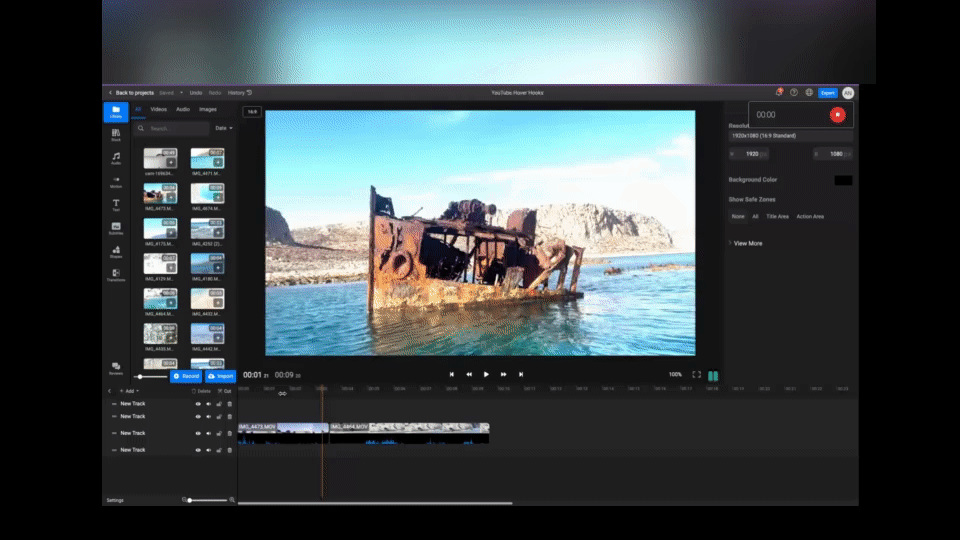Hide the first New Track using eye icon

[x=198, y=404]
